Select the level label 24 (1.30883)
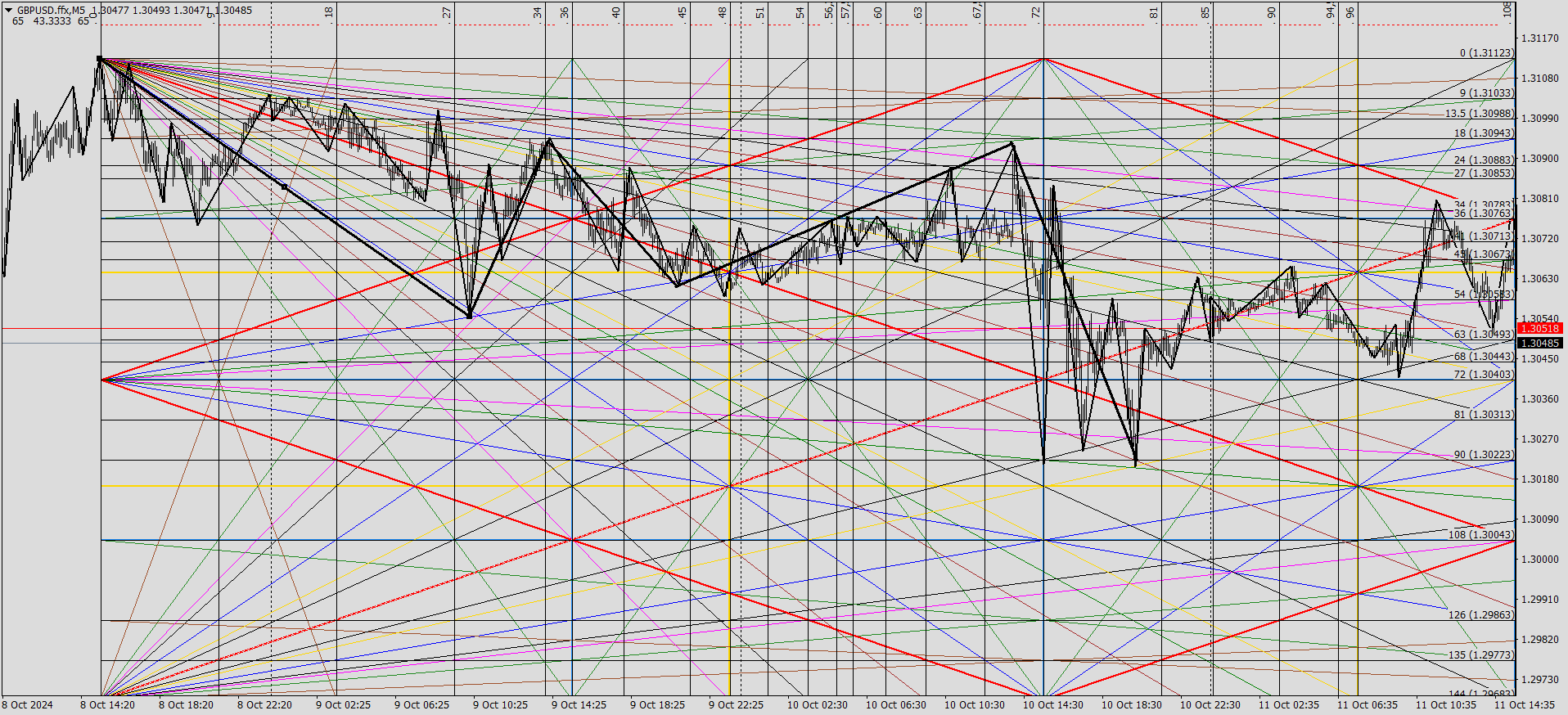The image size is (1568, 715). click(x=1484, y=160)
